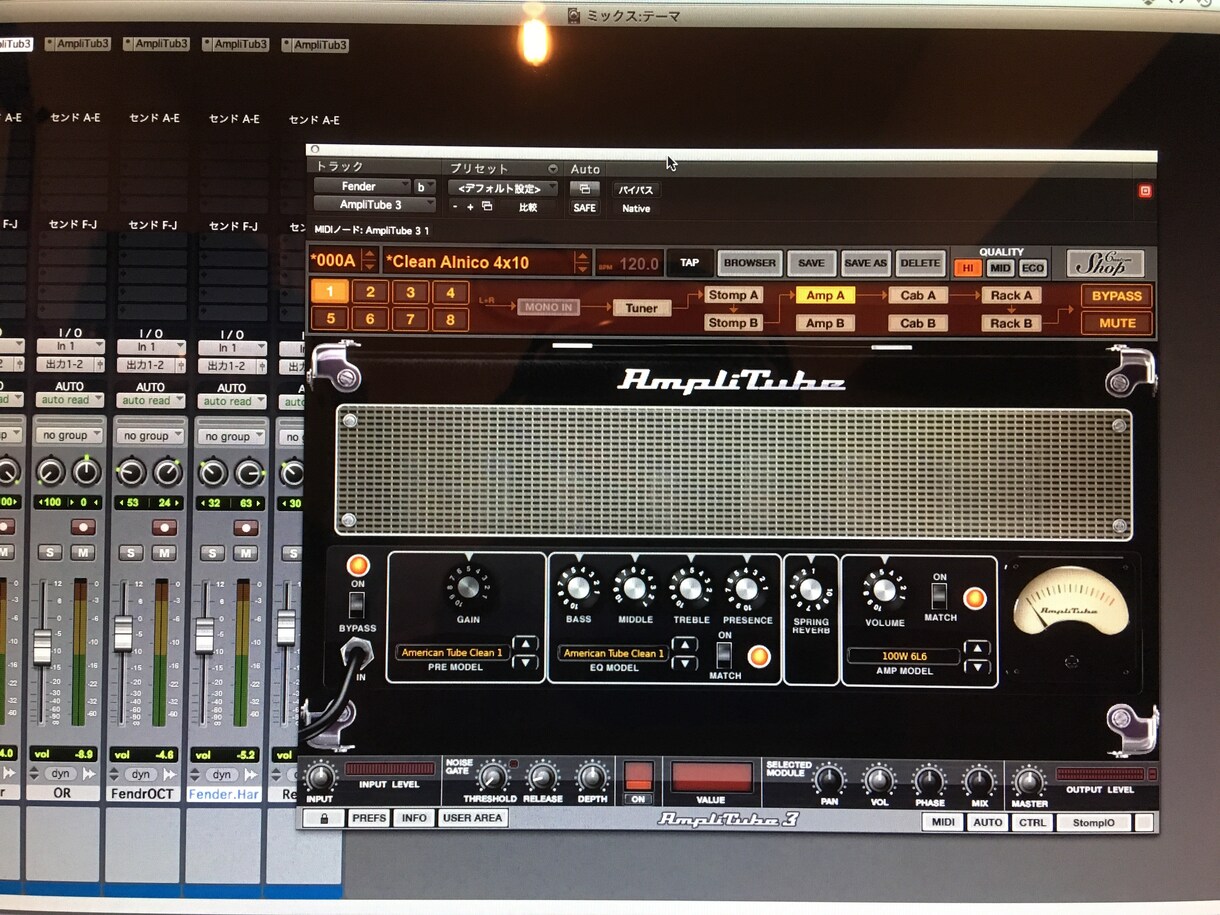Click the selected module VOL knob
The width and height of the screenshot is (1220, 915).
(x=878, y=779)
